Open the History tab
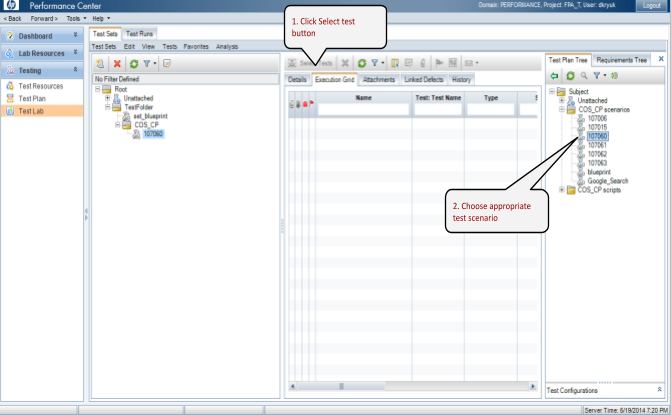Viewport: 671px width, 415px height. click(x=461, y=80)
